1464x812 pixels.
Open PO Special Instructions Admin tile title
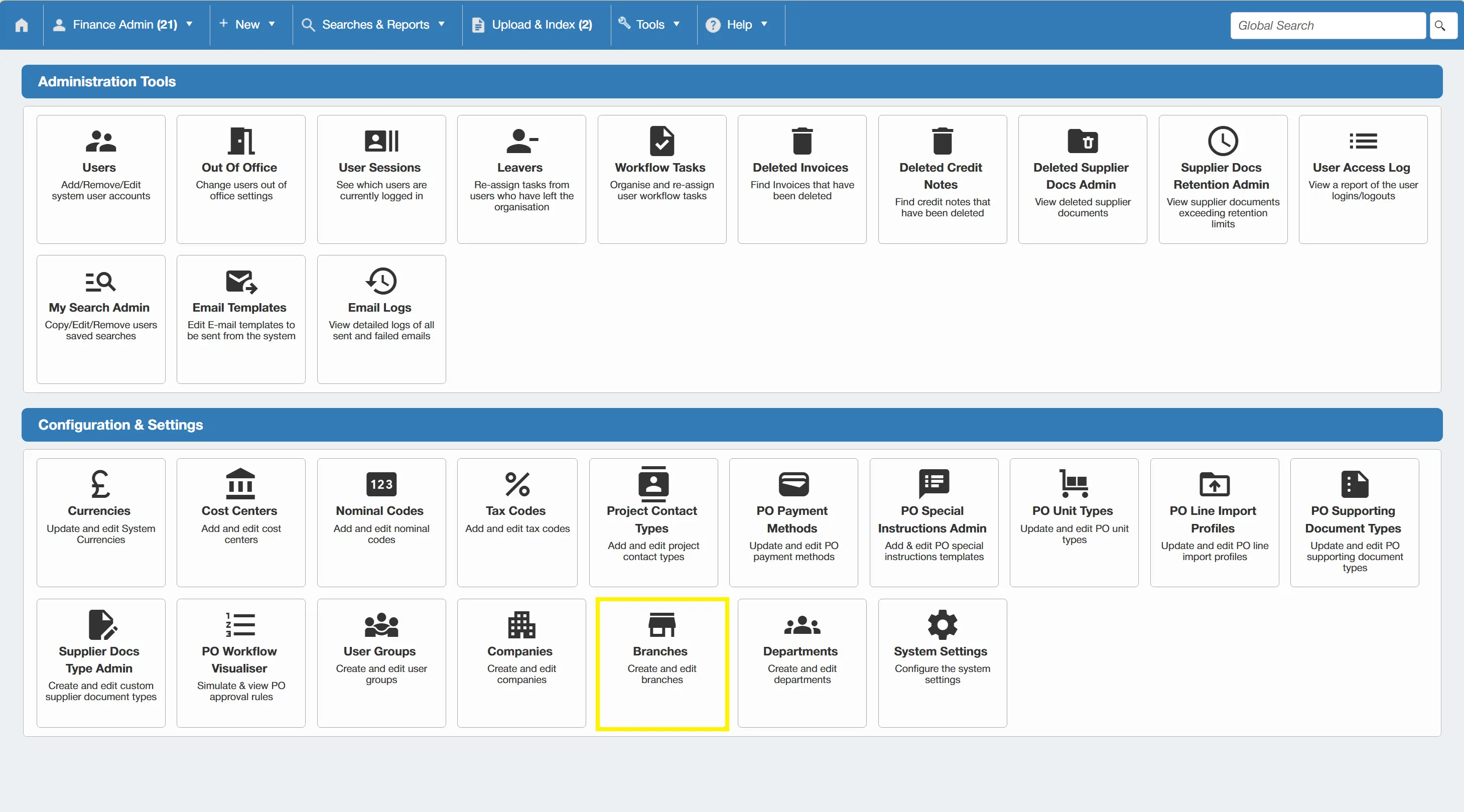[x=932, y=519]
